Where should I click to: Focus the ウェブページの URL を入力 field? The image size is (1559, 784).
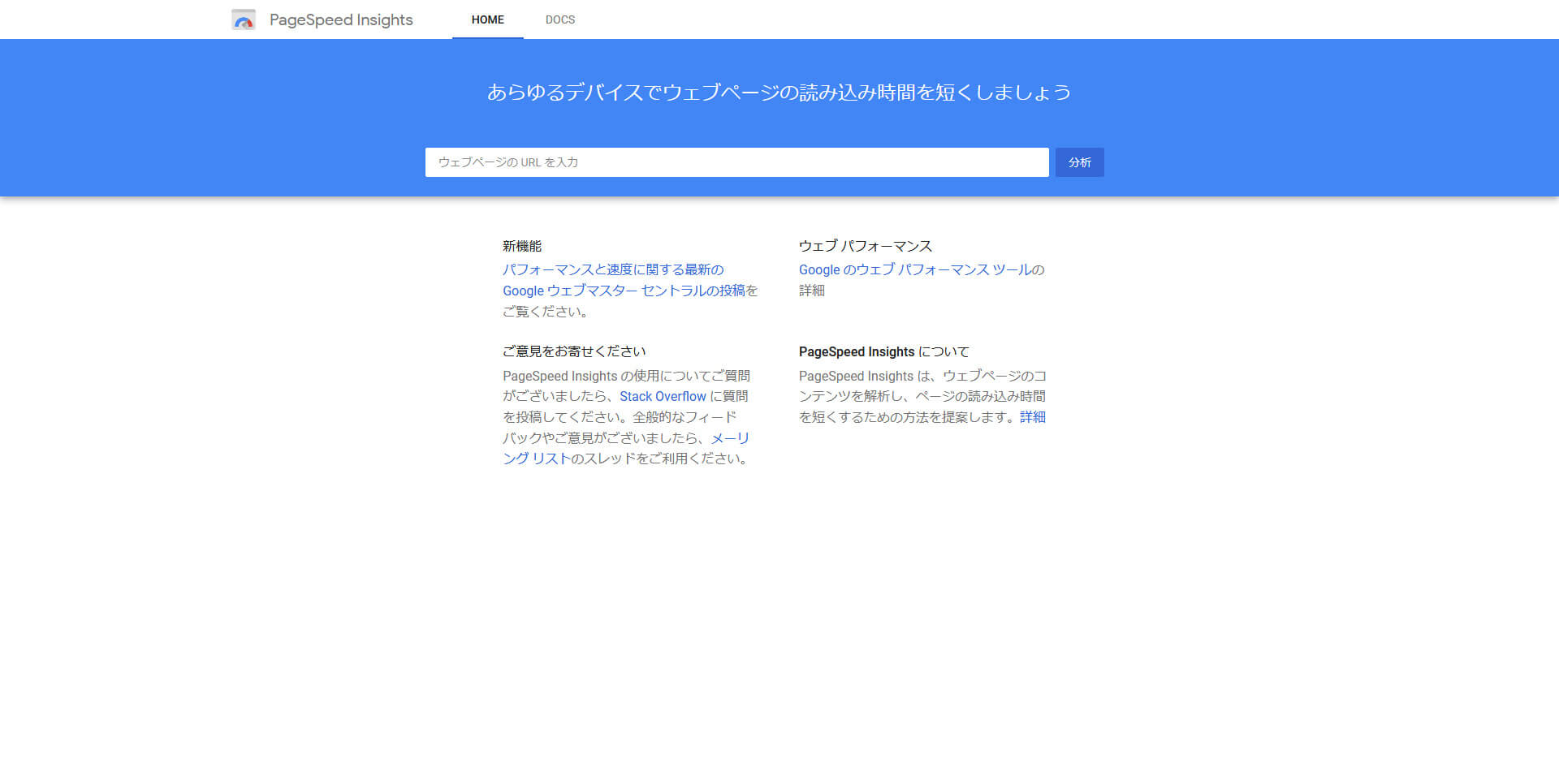pyautogui.click(x=737, y=162)
